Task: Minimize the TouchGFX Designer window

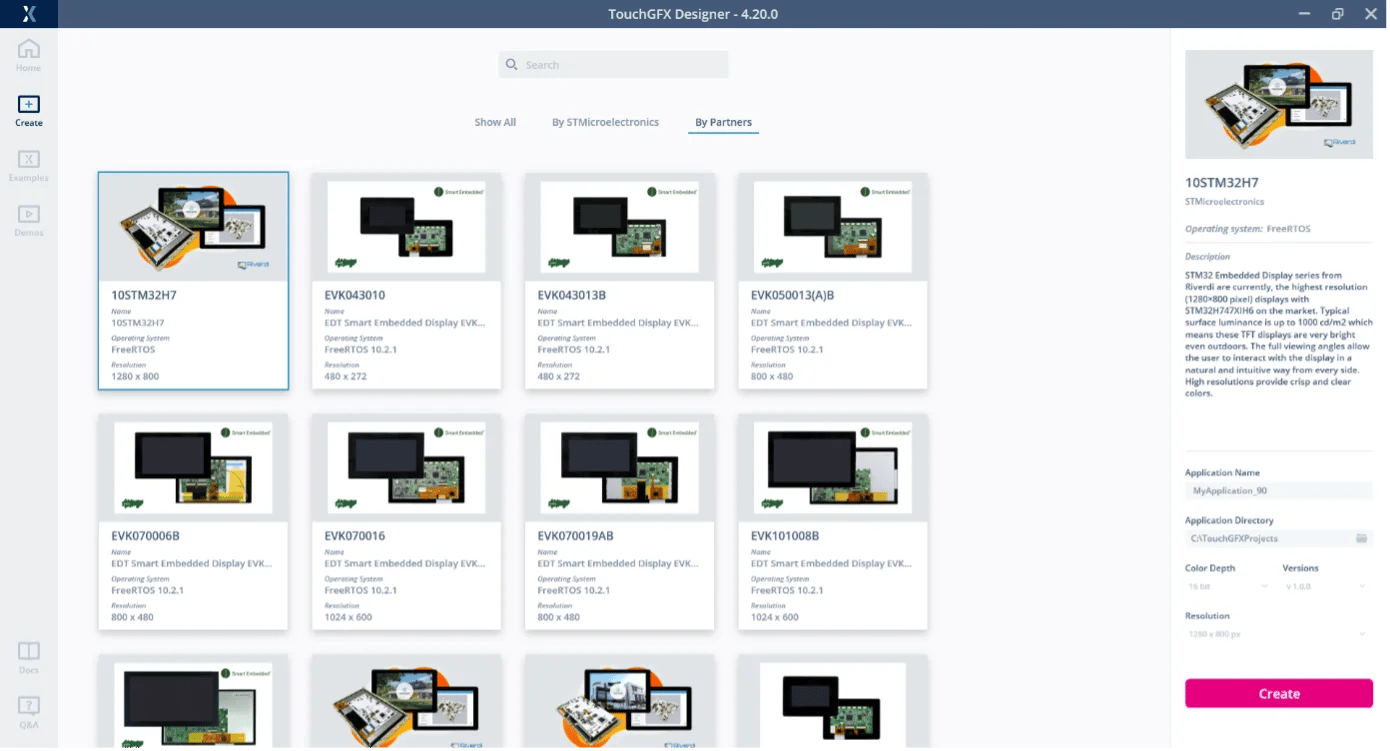Action: coord(1304,14)
